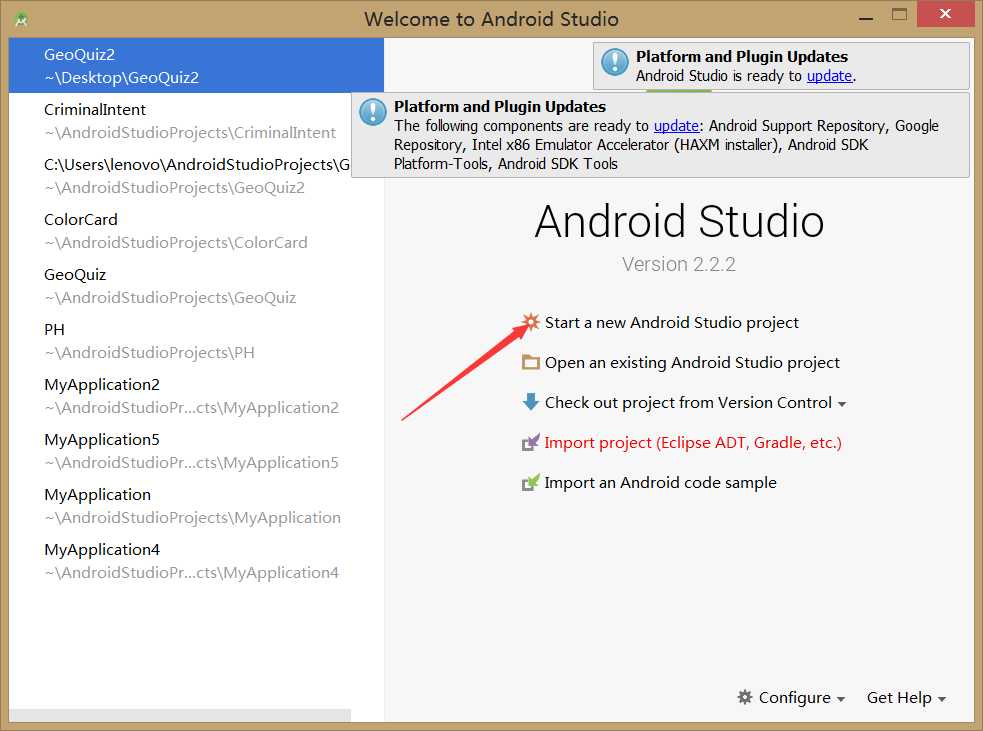Select Import an Android code sample

pyautogui.click(x=660, y=483)
